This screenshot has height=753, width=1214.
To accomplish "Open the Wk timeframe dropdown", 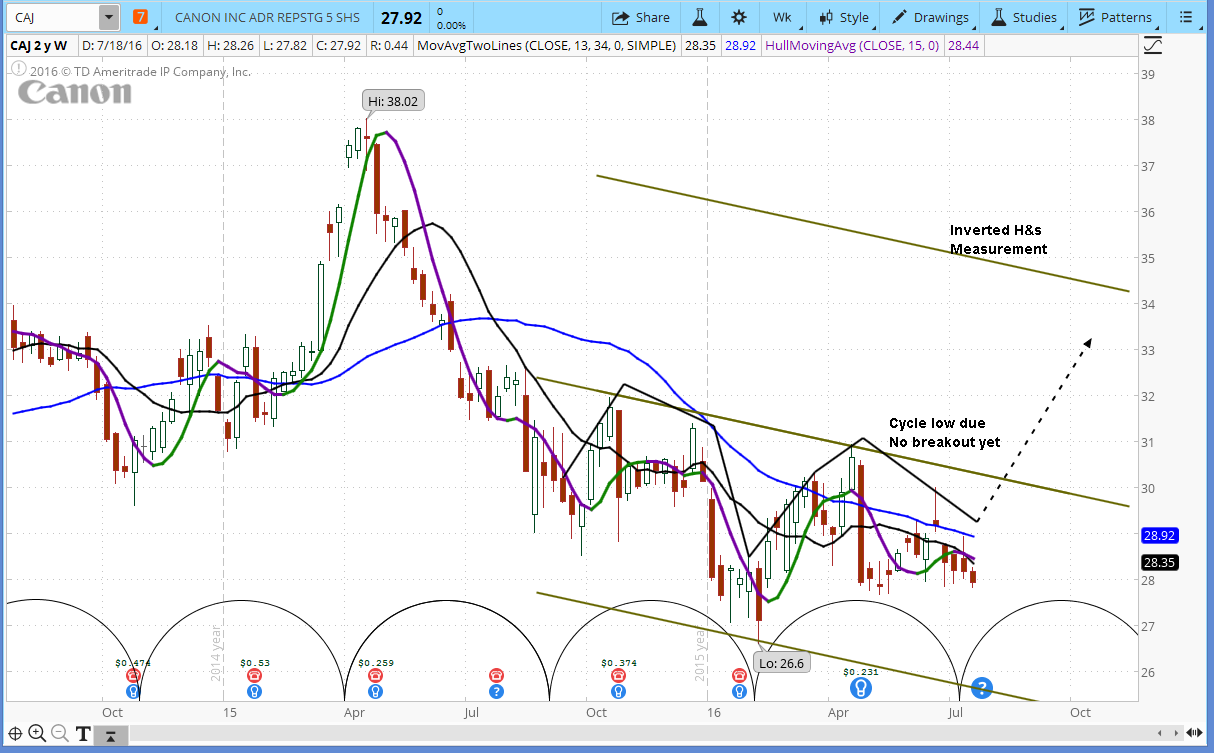I will (781, 17).
